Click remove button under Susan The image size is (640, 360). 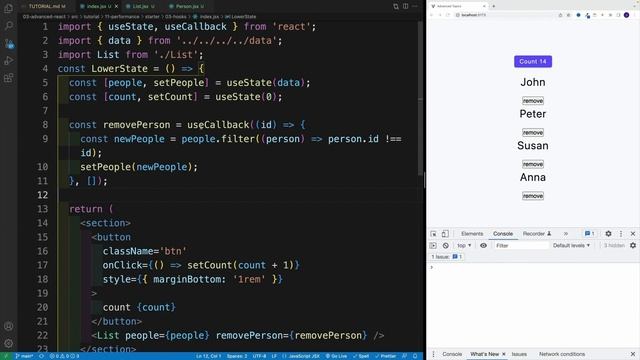pos(533,164)
